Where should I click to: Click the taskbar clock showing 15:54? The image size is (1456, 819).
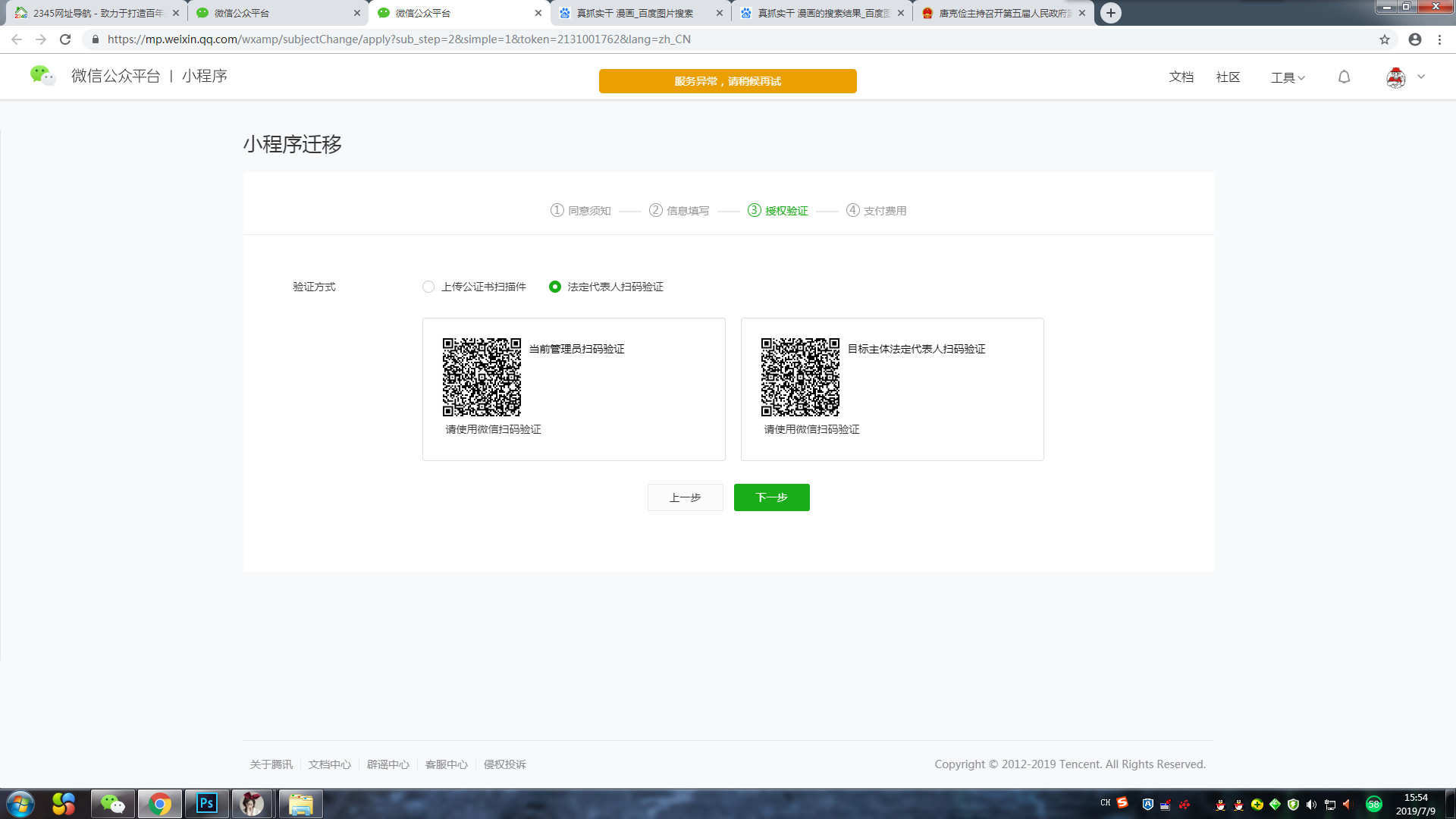coord(1416,804)
